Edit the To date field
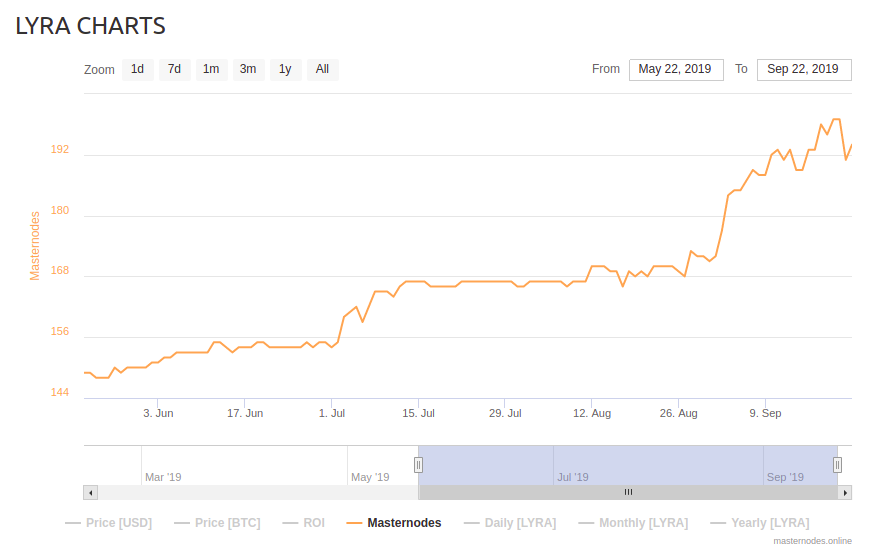The image size is (886, 559). [804, 70]
